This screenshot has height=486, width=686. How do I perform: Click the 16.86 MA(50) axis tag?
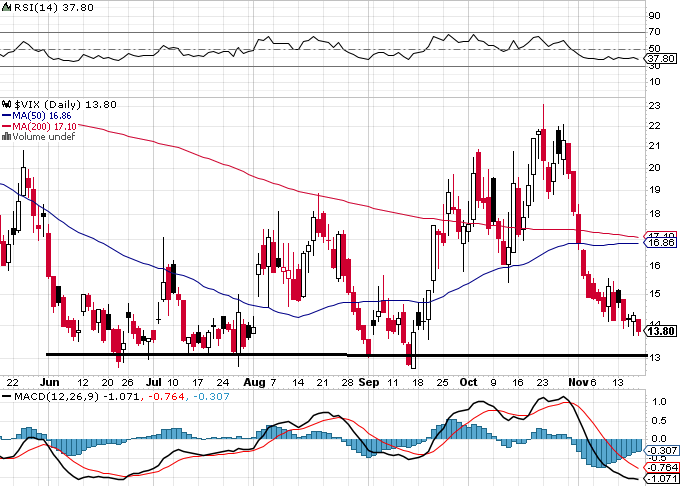[x=661, y=243]
